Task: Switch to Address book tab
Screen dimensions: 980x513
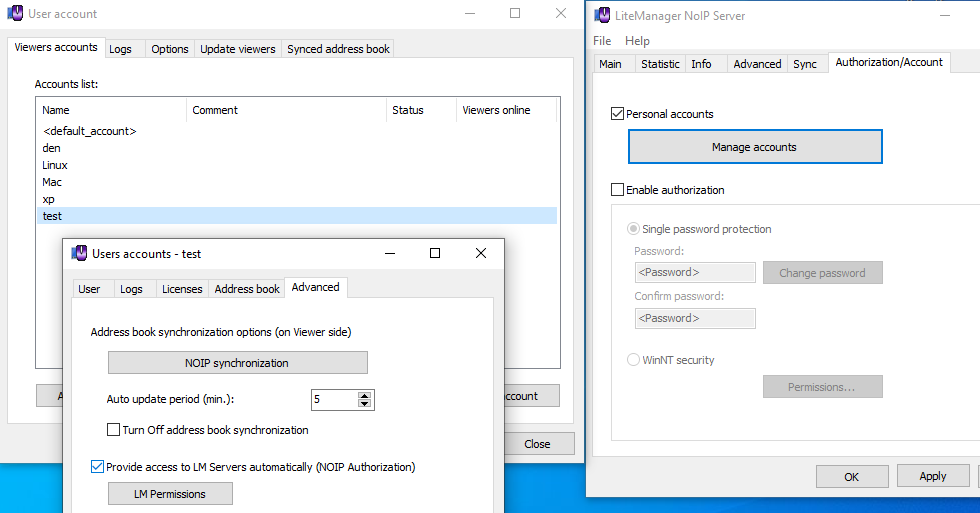Action: [247, 289]
